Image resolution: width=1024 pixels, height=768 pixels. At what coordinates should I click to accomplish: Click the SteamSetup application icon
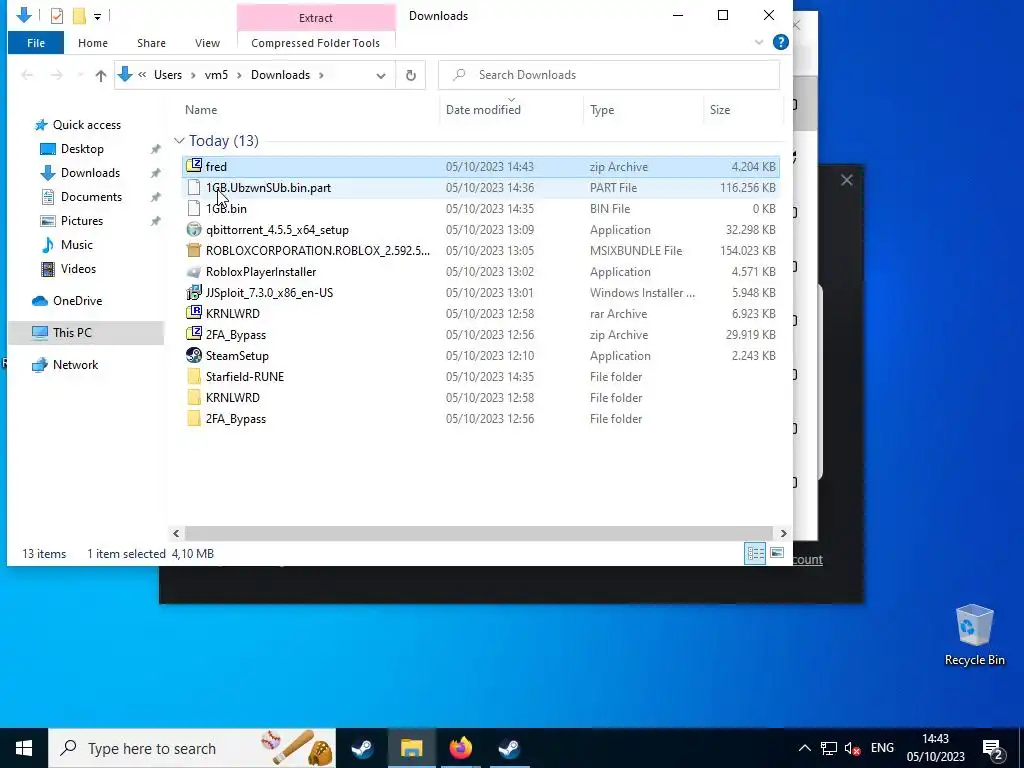(194, 355)
